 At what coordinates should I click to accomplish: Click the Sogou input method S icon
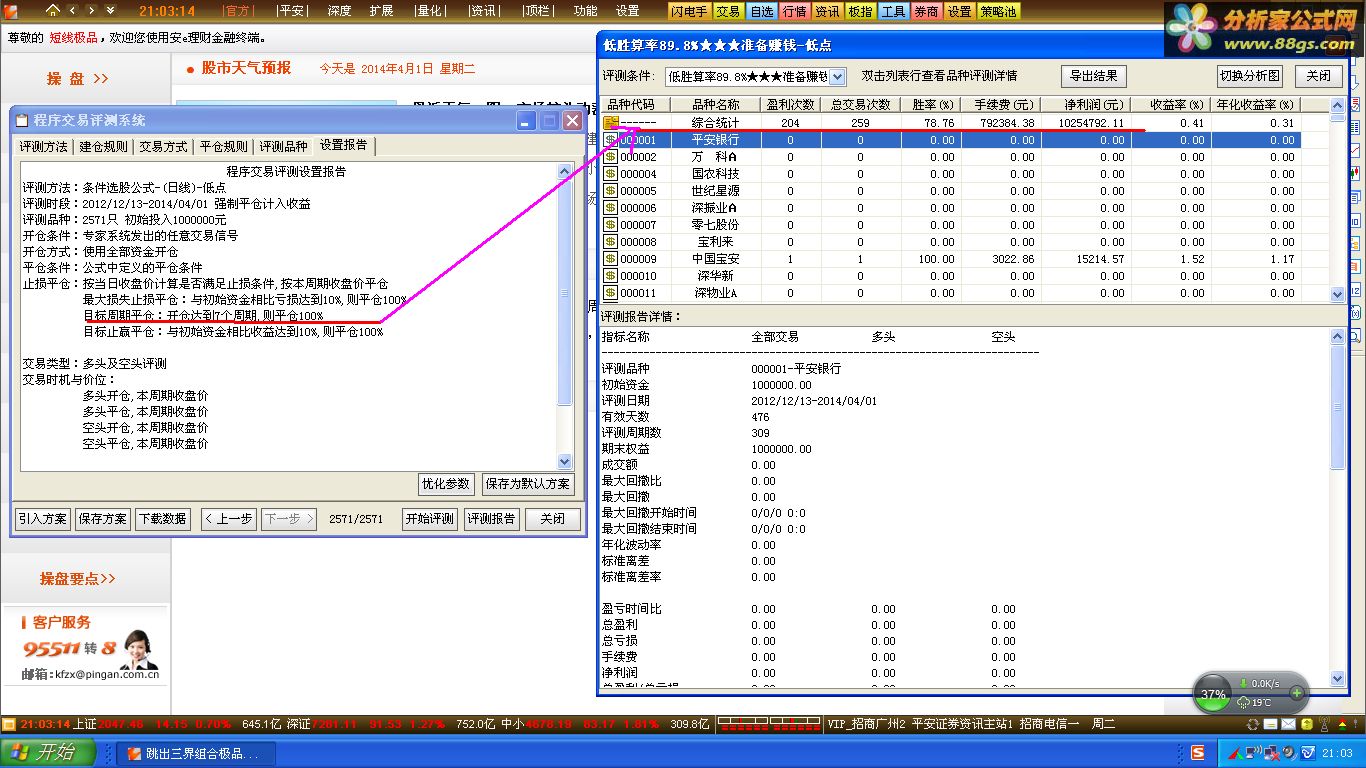pos(1198,753)
